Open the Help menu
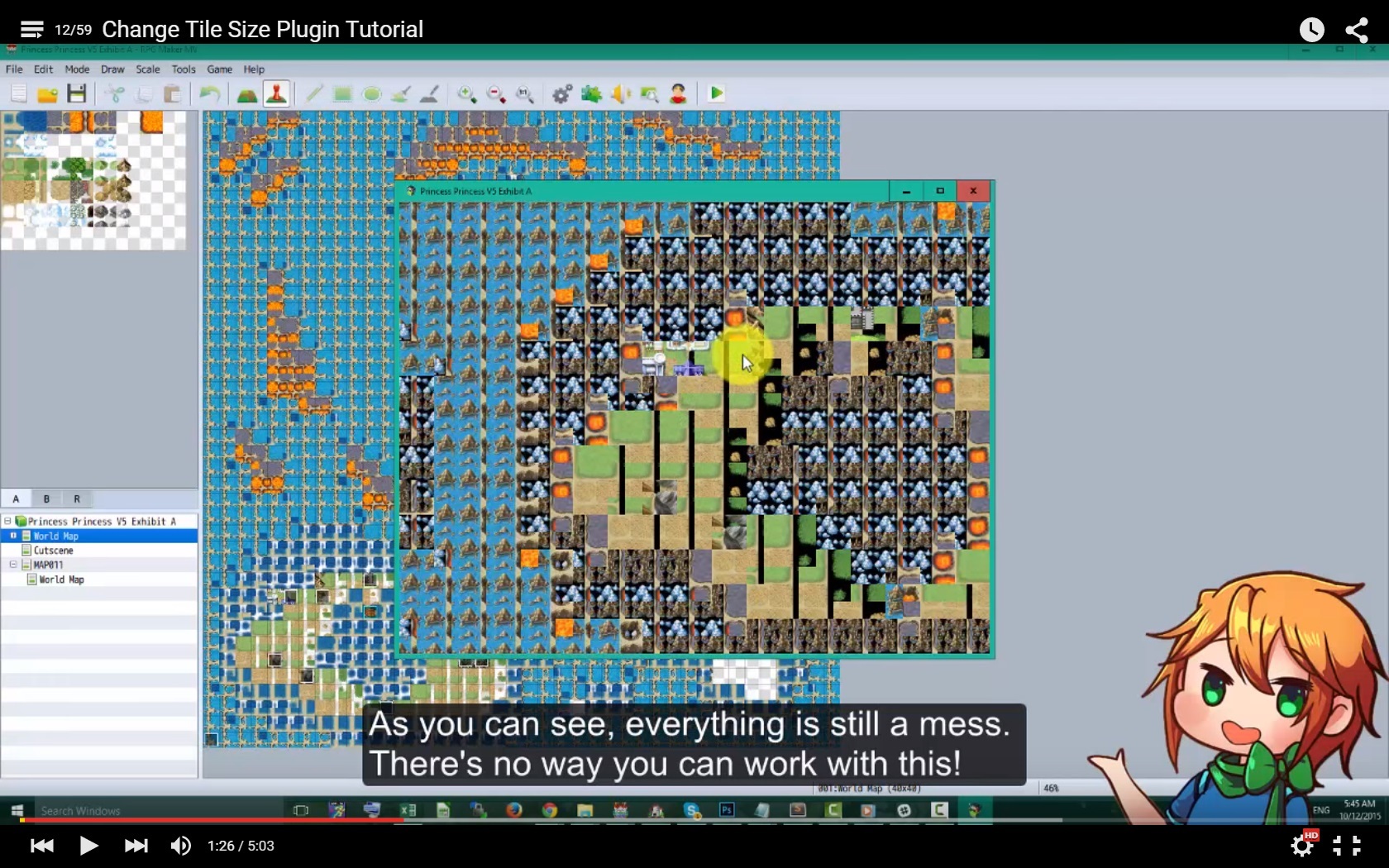The height and width of the screenshot is (868, 1389). click(254, 69)
